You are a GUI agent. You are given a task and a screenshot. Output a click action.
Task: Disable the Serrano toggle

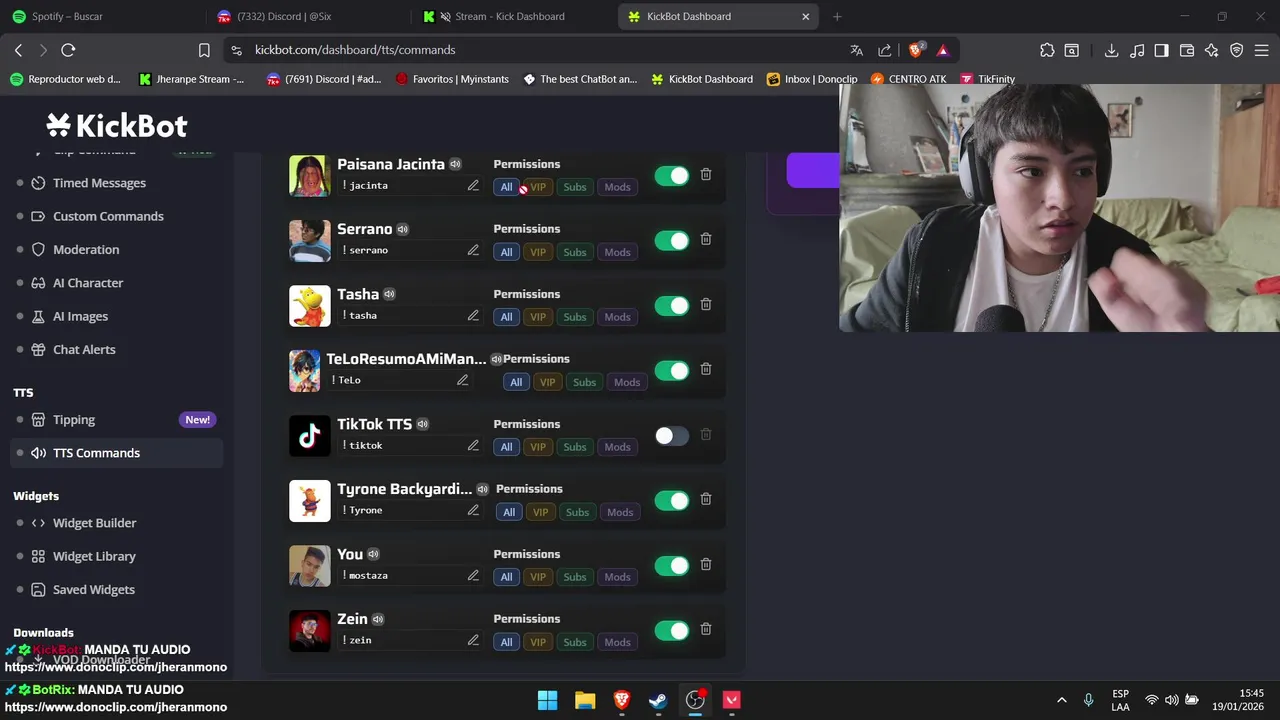(672, 241)
